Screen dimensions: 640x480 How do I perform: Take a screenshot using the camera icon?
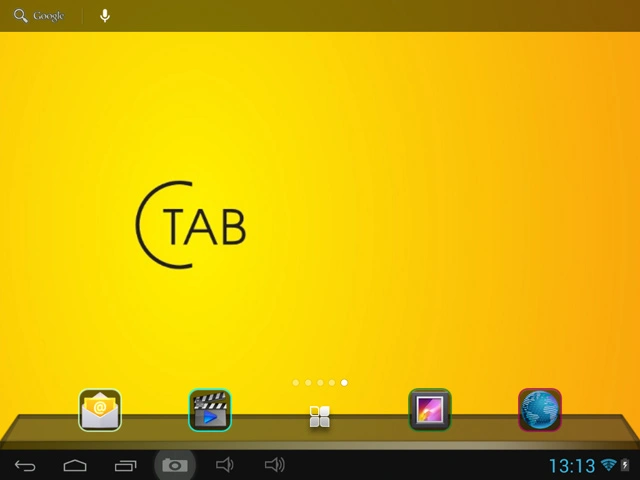175,465
